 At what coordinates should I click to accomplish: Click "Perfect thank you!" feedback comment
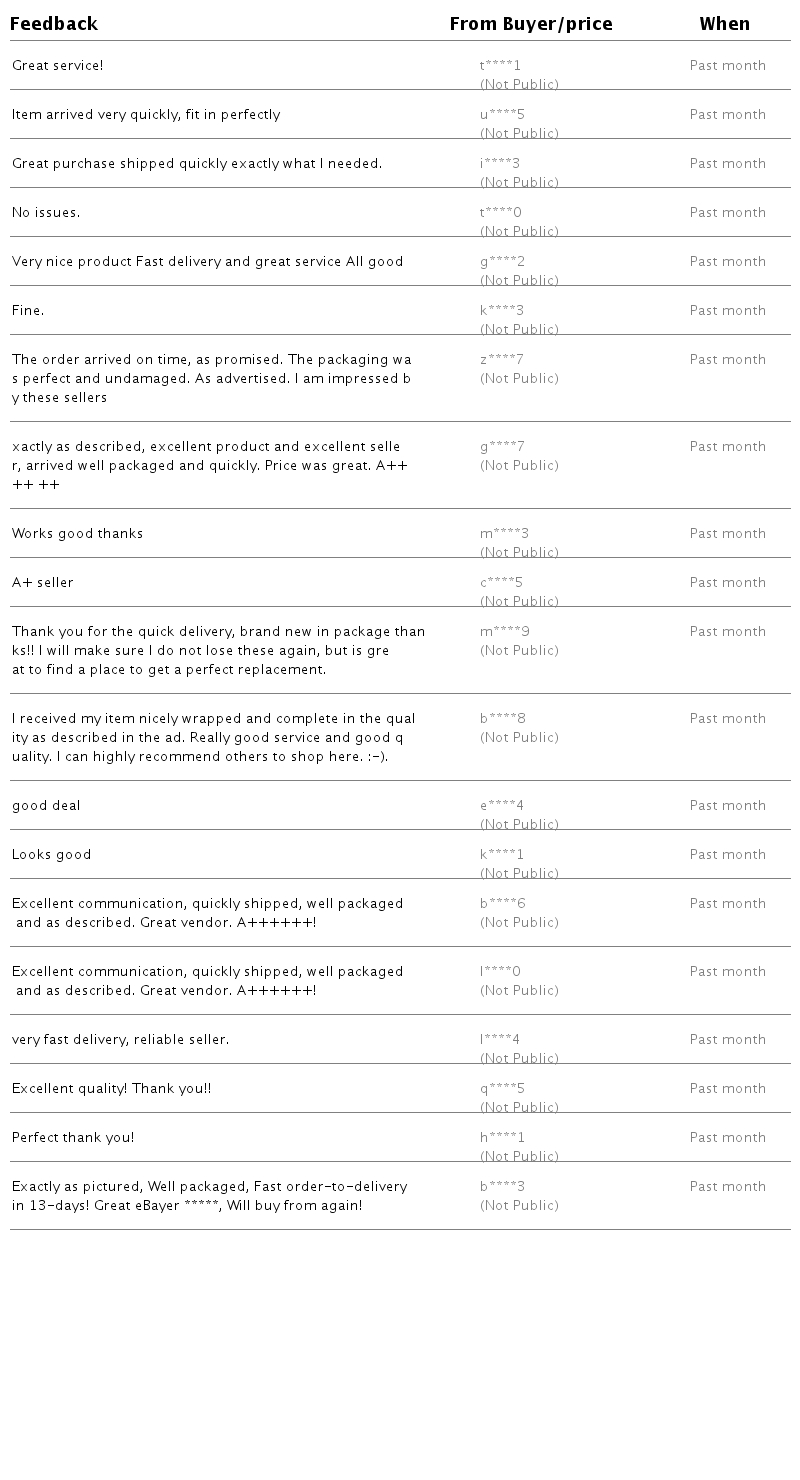[73, 1138]
